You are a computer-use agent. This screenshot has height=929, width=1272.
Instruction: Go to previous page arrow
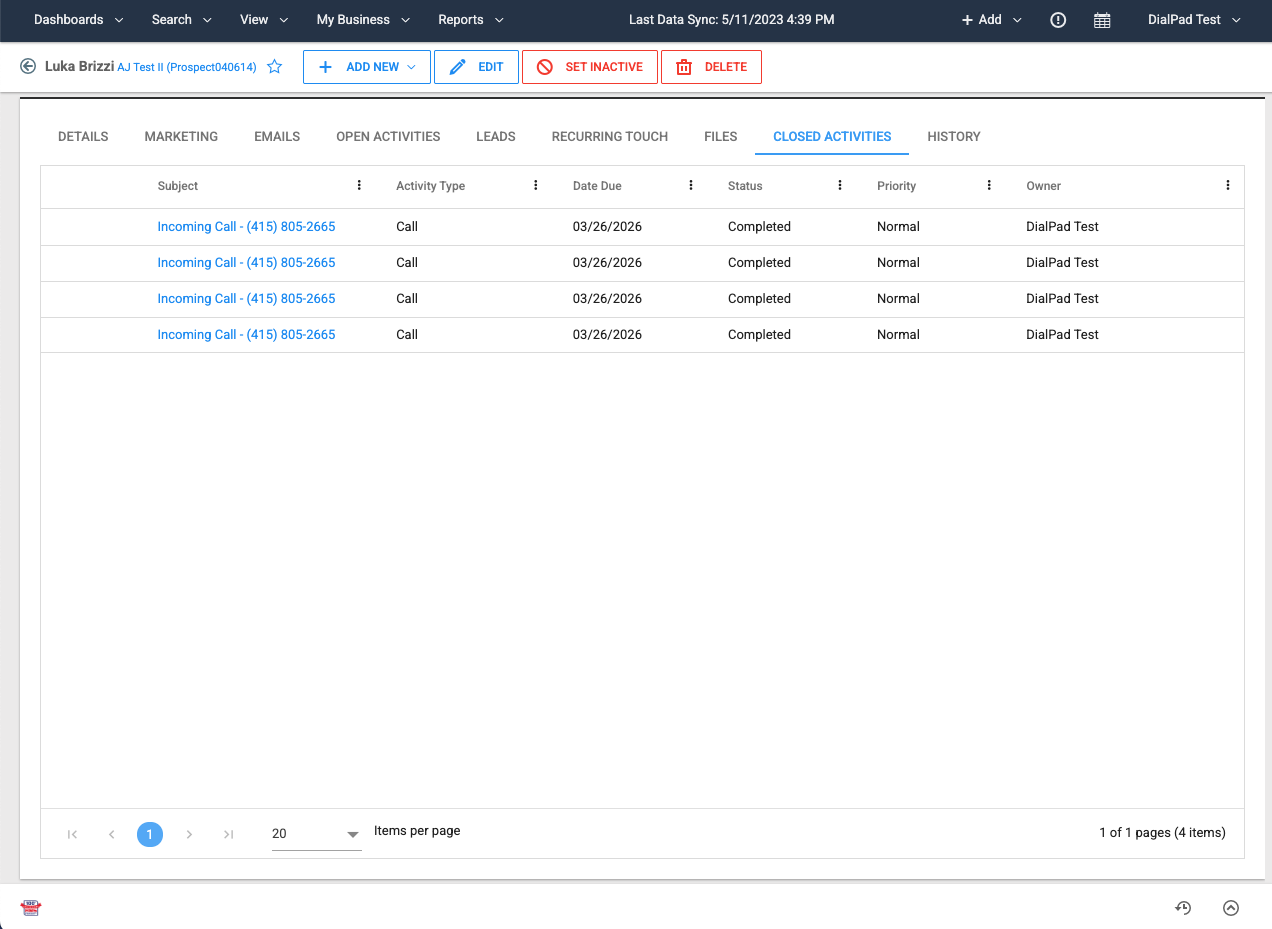click(111, 834)
